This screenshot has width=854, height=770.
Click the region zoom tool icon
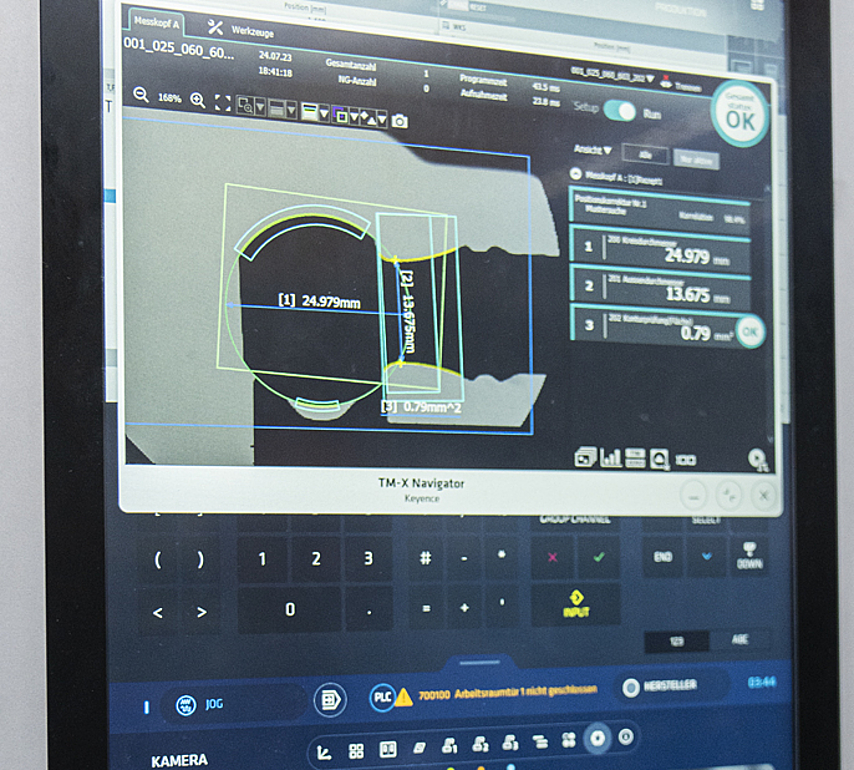[x=246, y=106]
